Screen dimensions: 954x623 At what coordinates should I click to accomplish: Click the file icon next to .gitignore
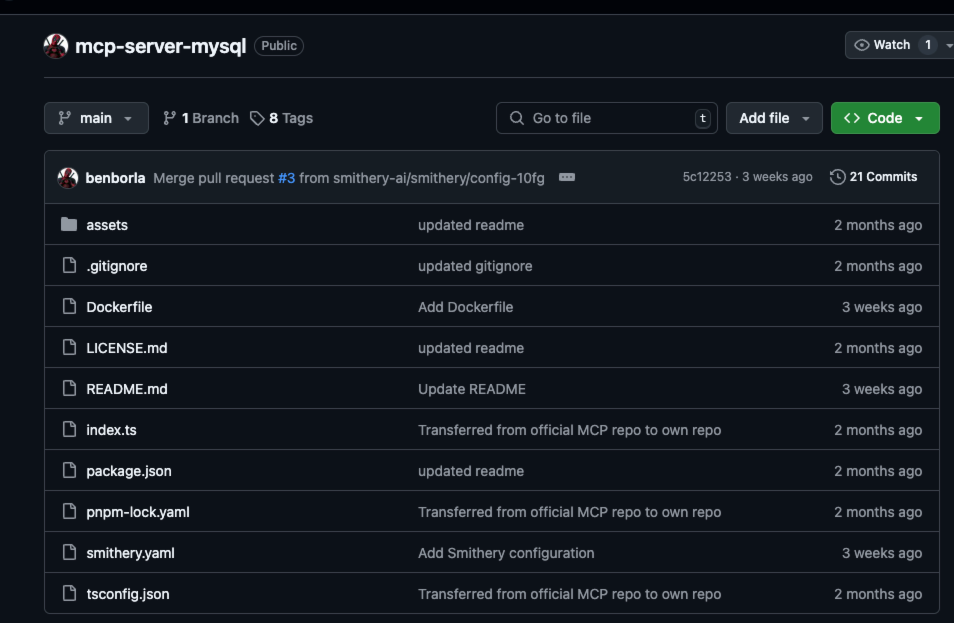pos(69,265)
